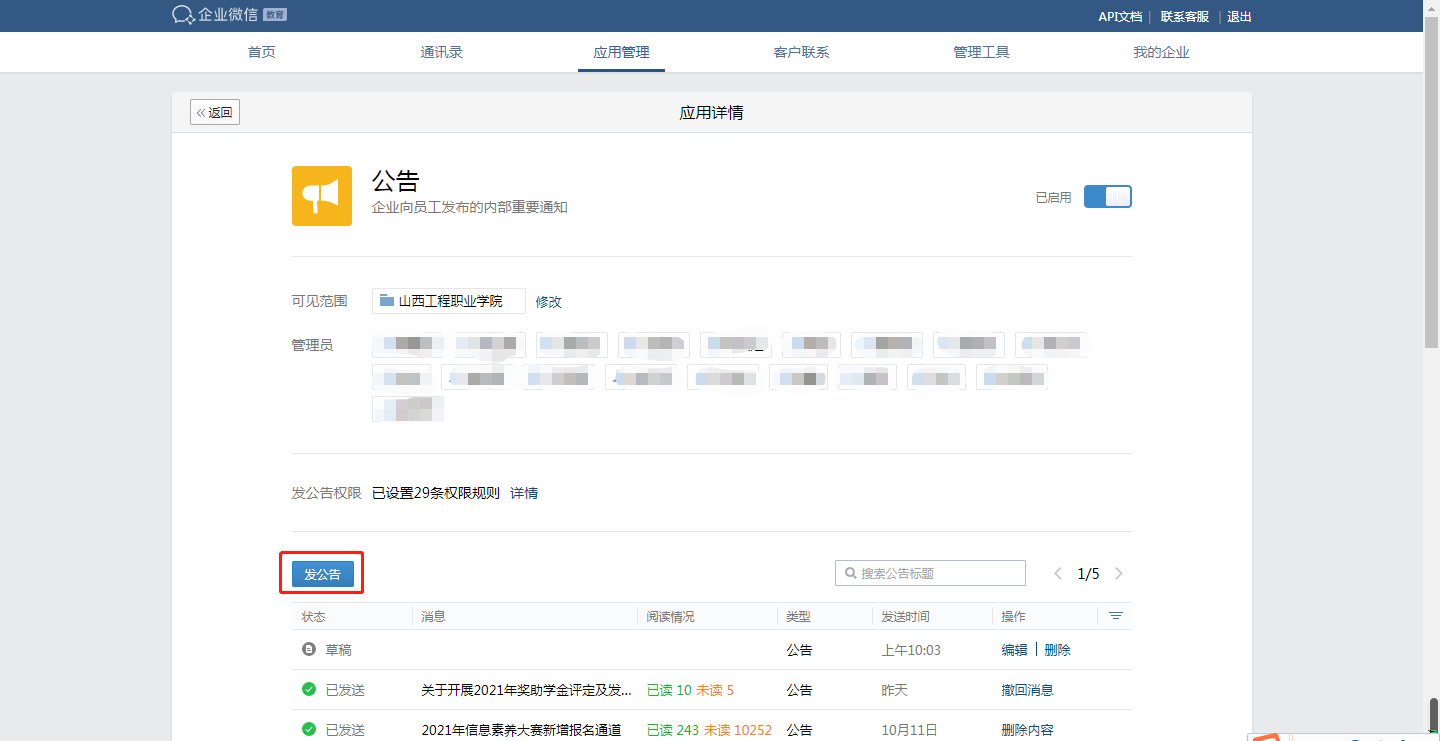Click the yellow megaphone announcement app icon
Image resolution: width=1440 pixels, height=741 pixels.
pos(321,196)
